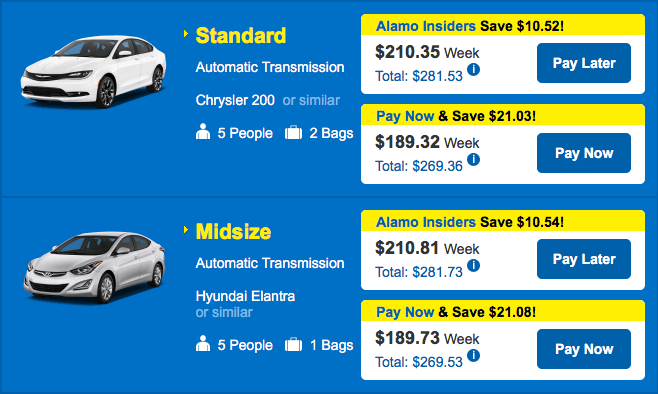This screenshot has width=658, height=394.
Task: Open the Midsize car class heading
Action: (233, 231)
